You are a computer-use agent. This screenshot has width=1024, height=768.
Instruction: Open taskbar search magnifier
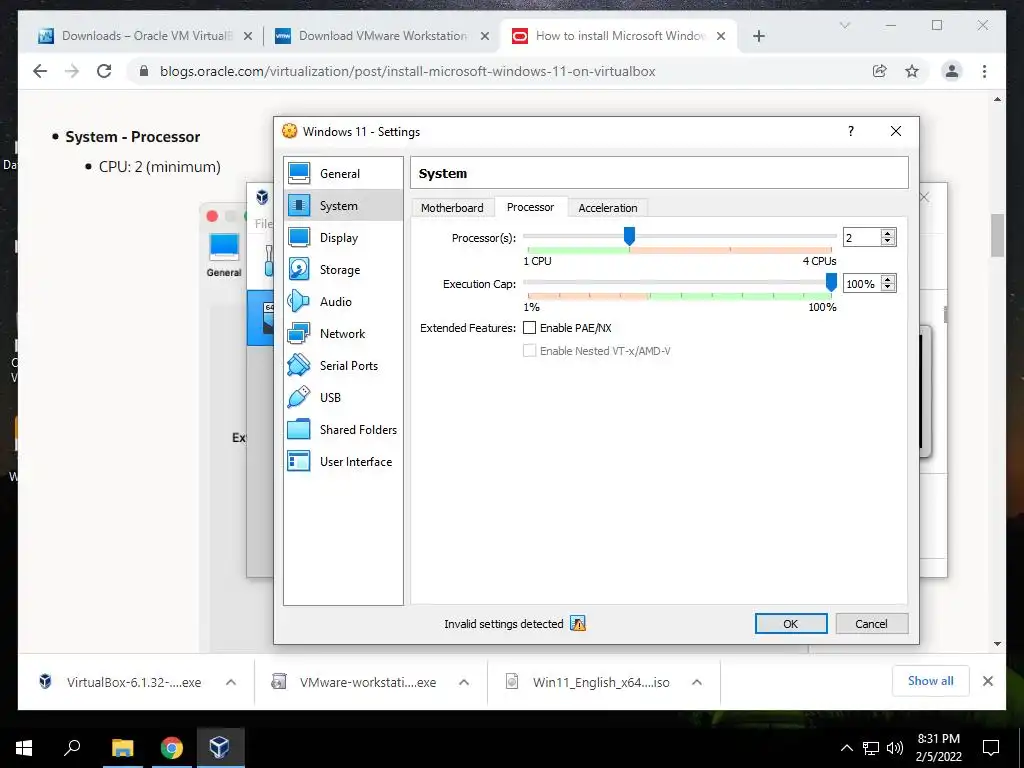(x=72, y=748)
